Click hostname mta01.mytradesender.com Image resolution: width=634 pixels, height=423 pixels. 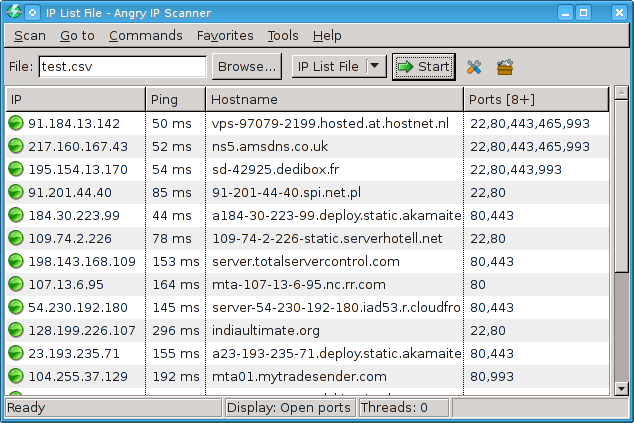coord(299,377)
